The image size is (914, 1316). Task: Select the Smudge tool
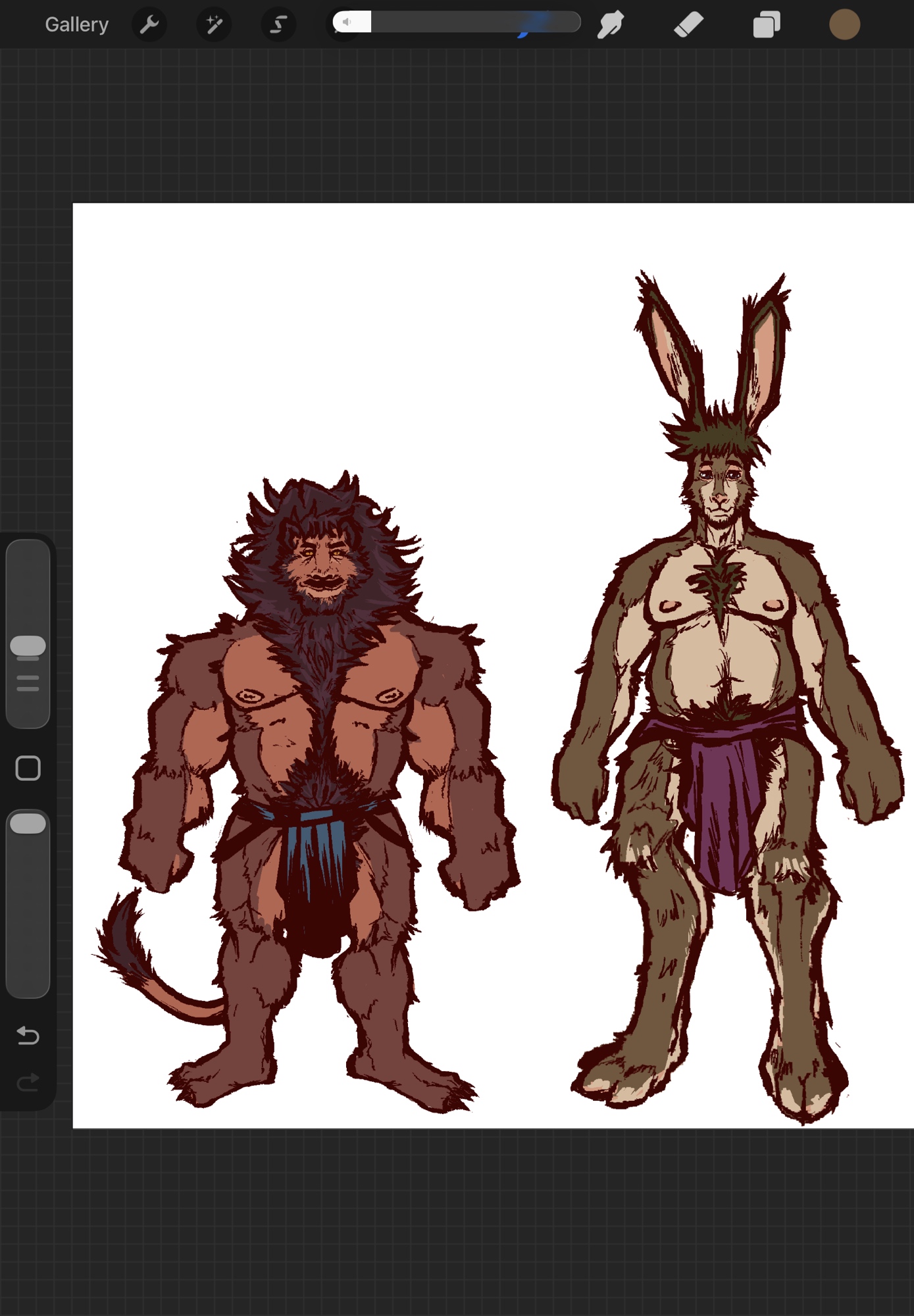[611, 25]
